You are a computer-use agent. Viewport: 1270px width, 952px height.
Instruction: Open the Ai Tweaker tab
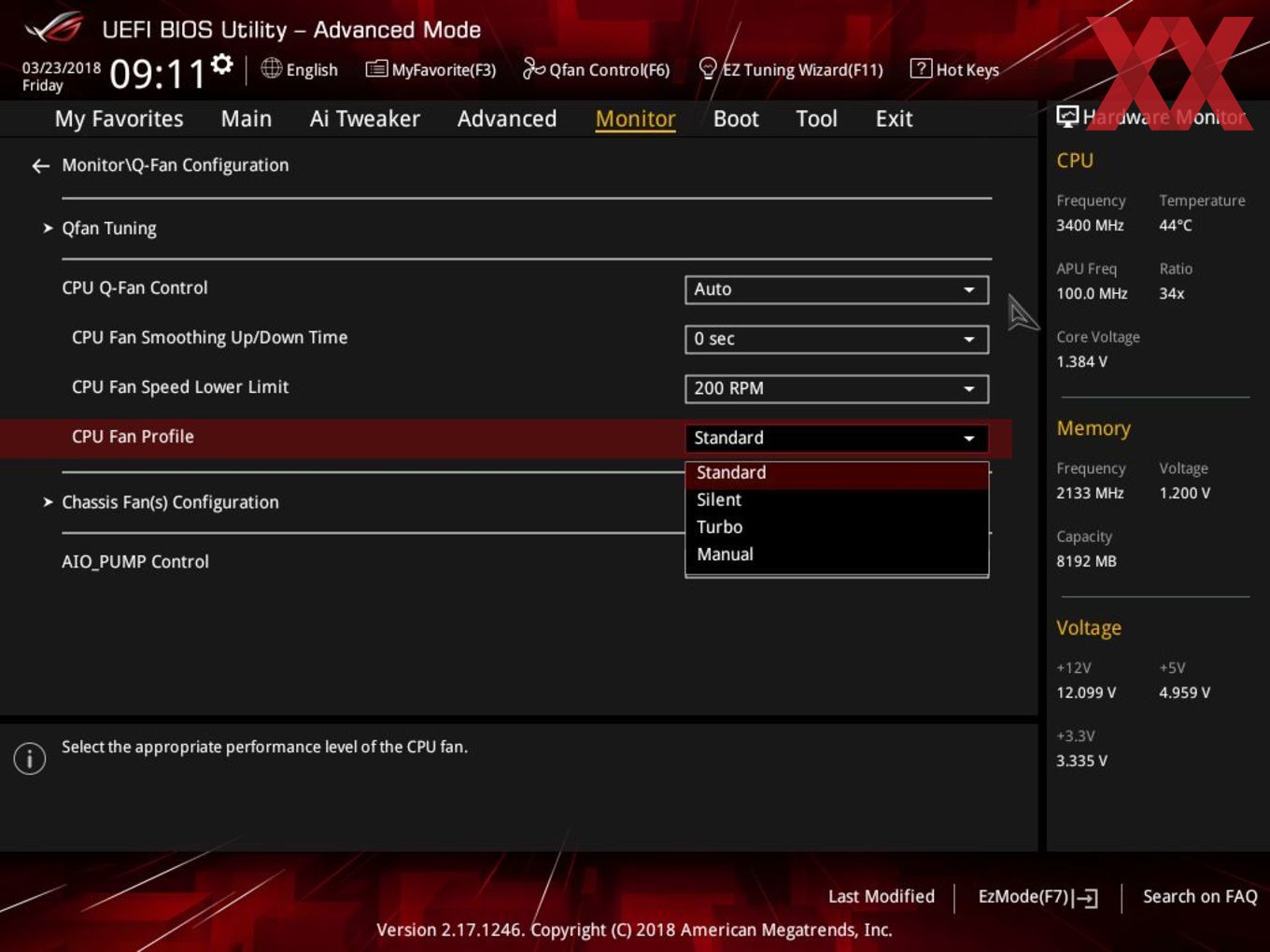[364, 119]
